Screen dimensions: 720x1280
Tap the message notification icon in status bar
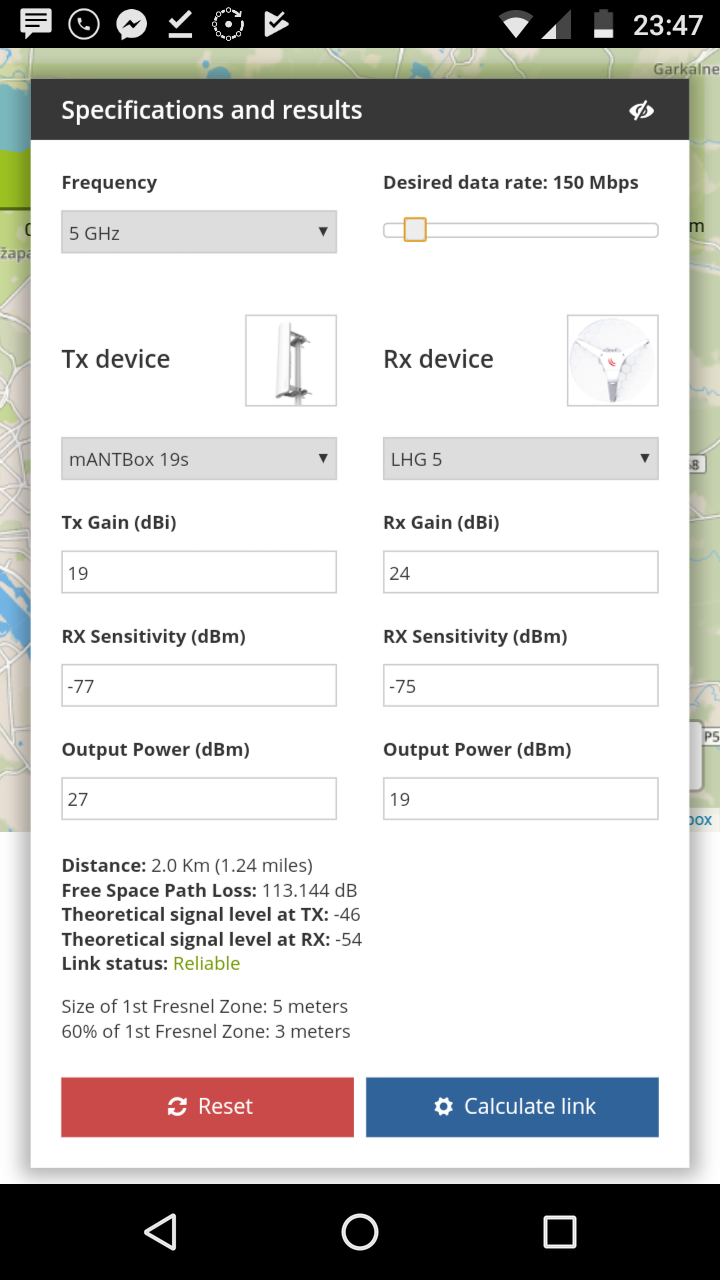tap(36, 23)
